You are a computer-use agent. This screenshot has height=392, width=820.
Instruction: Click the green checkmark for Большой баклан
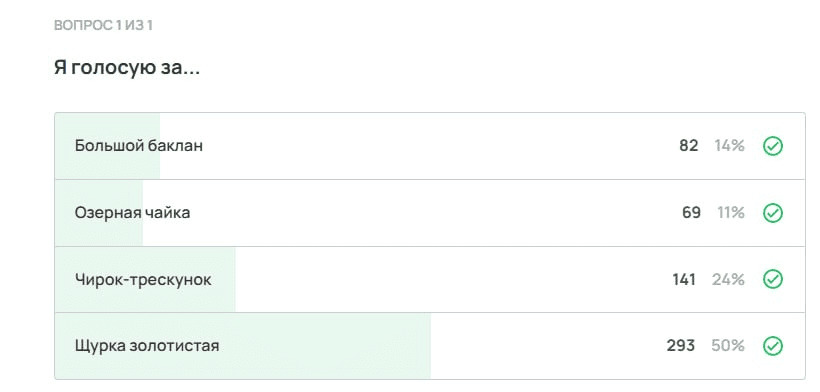point(773,146)
